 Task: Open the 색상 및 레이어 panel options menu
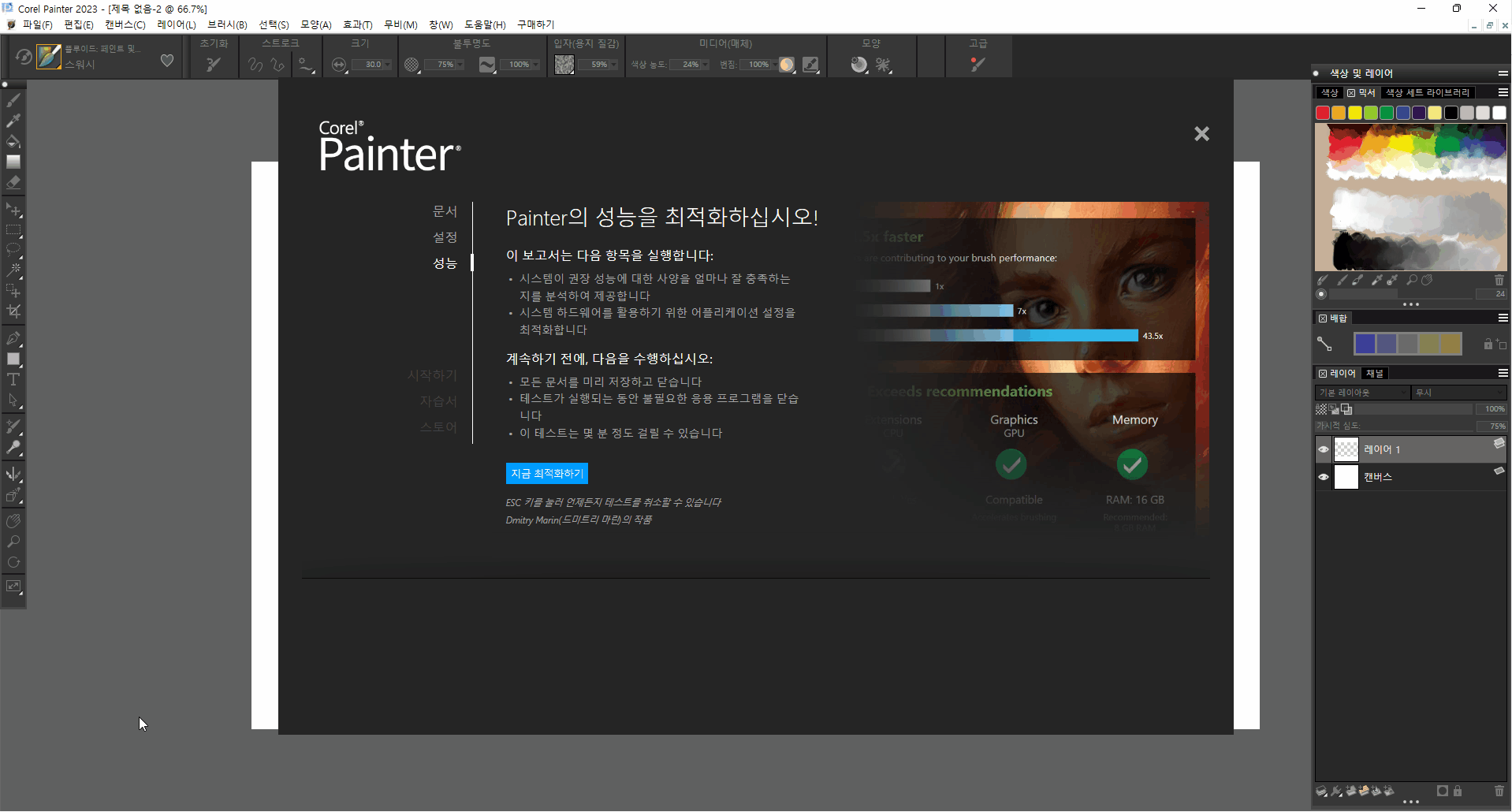(x=1503, y=73)
